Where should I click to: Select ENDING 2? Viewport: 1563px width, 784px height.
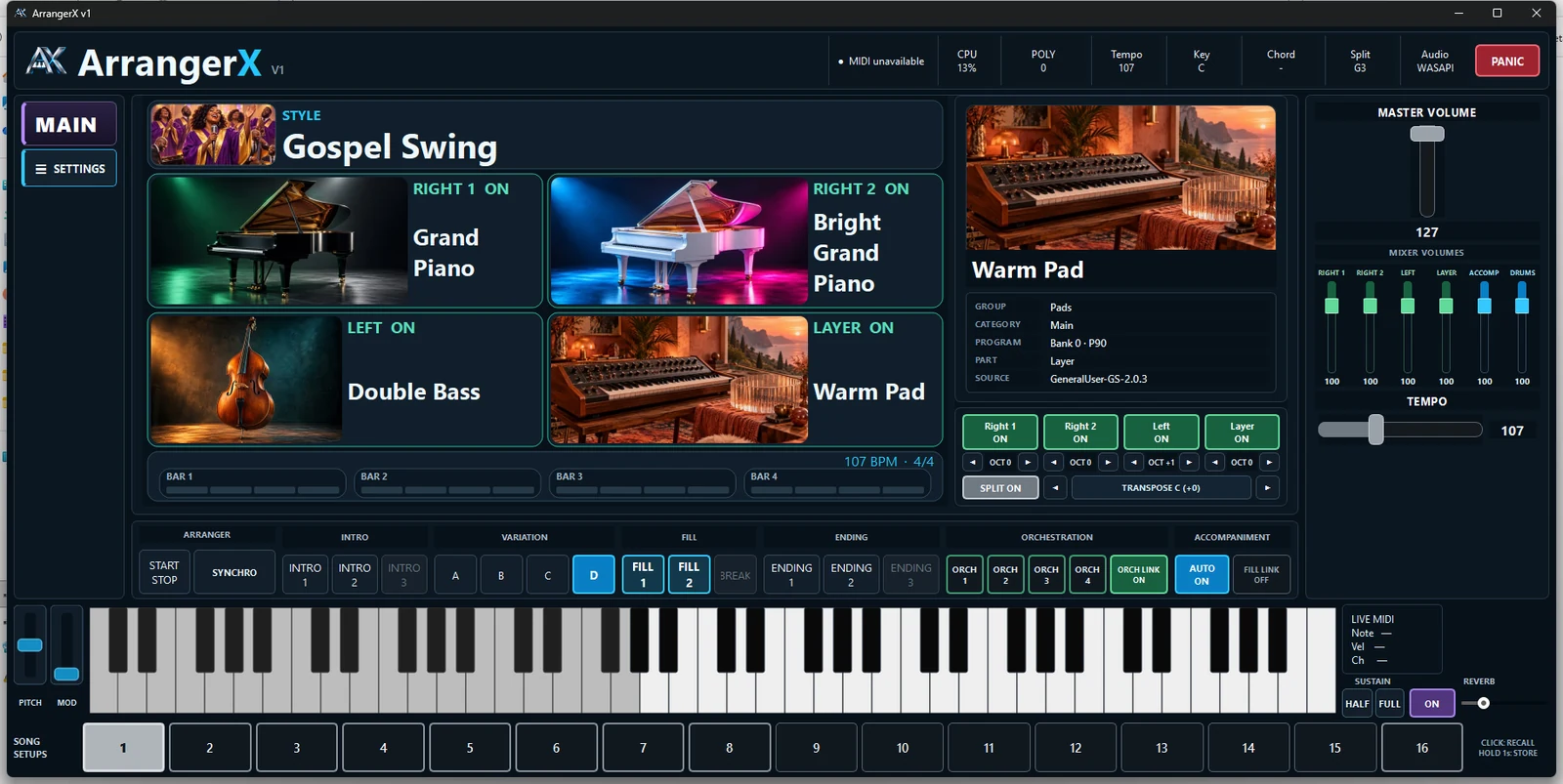pyautogui.click(x=851, y=574)
